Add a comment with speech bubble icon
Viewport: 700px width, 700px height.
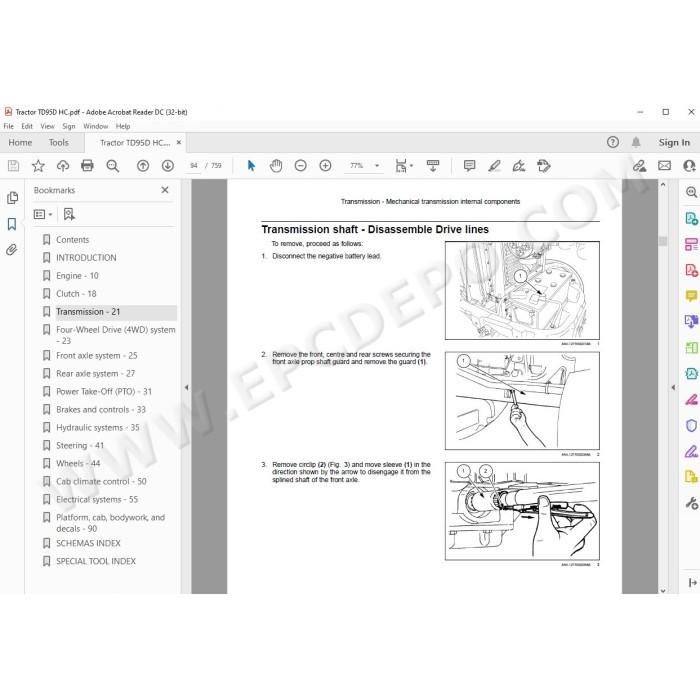(470, 166)
